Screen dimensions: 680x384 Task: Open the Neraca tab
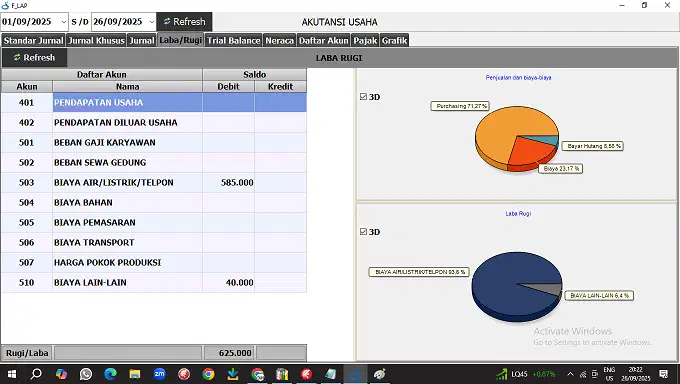click(279, 40)
